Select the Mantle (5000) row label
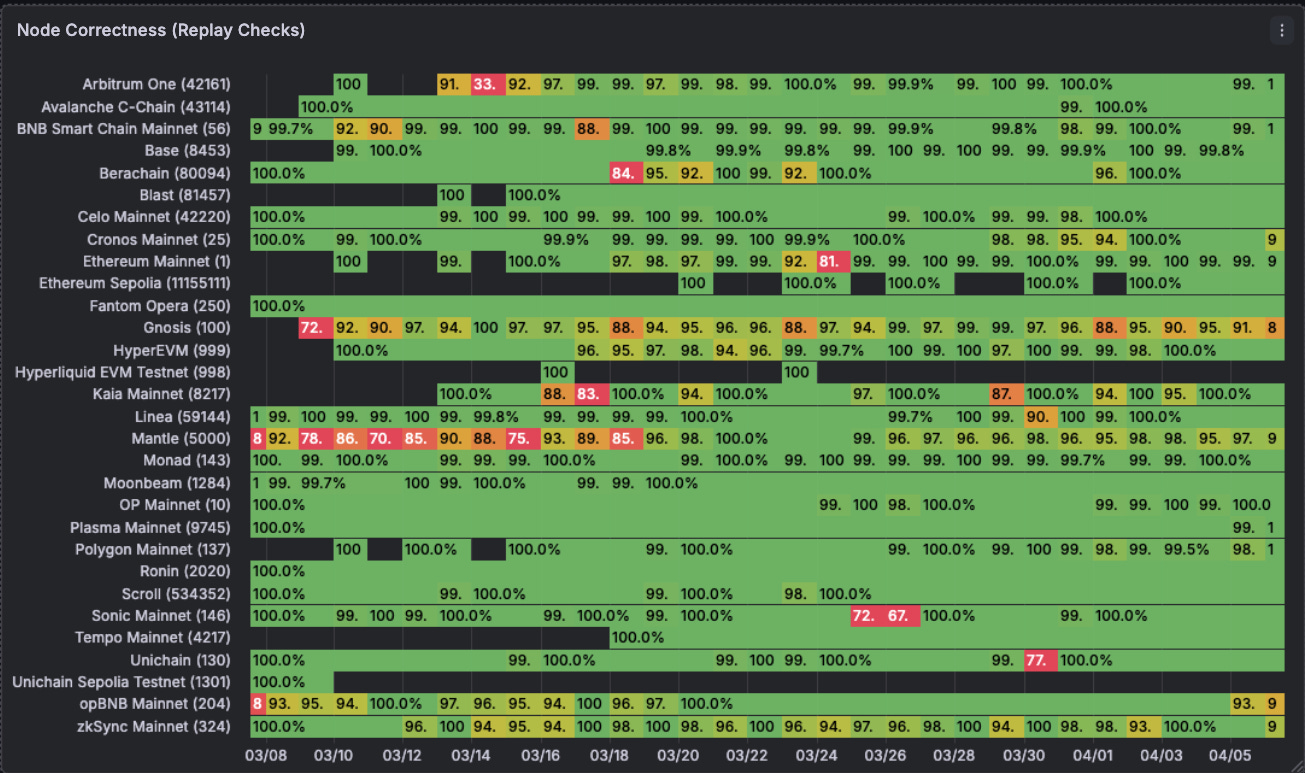The width and height of the screenshot is (1305, 773). pyautogui.click(x=181, y=438)
